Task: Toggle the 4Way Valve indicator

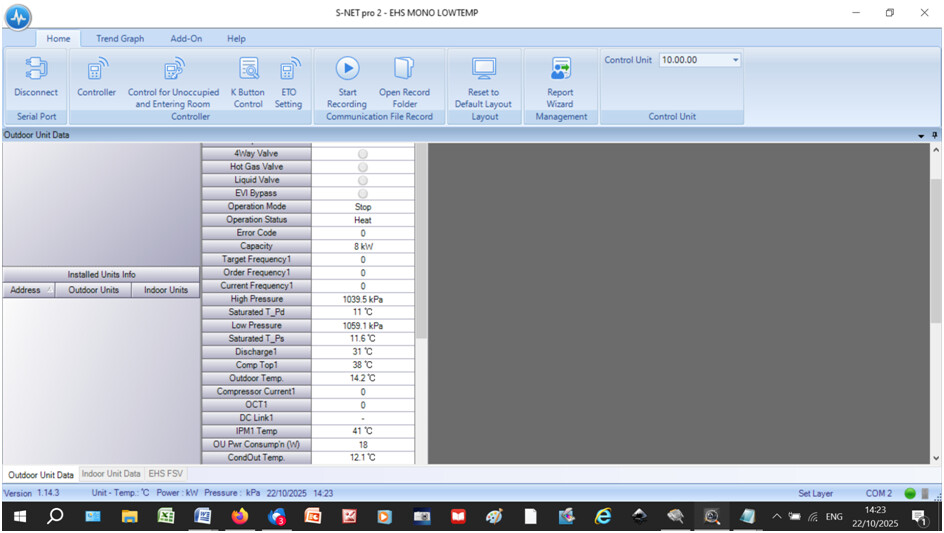Action: pyautogui.click(x=362, y=154)
